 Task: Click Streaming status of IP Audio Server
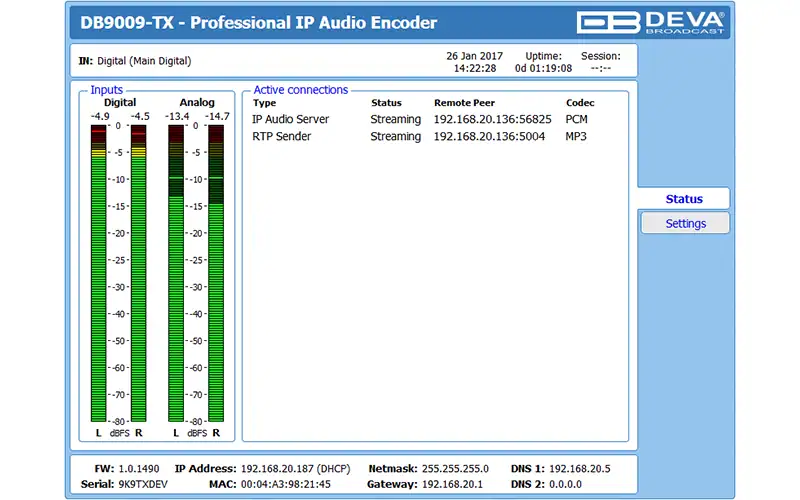point(395,119)
